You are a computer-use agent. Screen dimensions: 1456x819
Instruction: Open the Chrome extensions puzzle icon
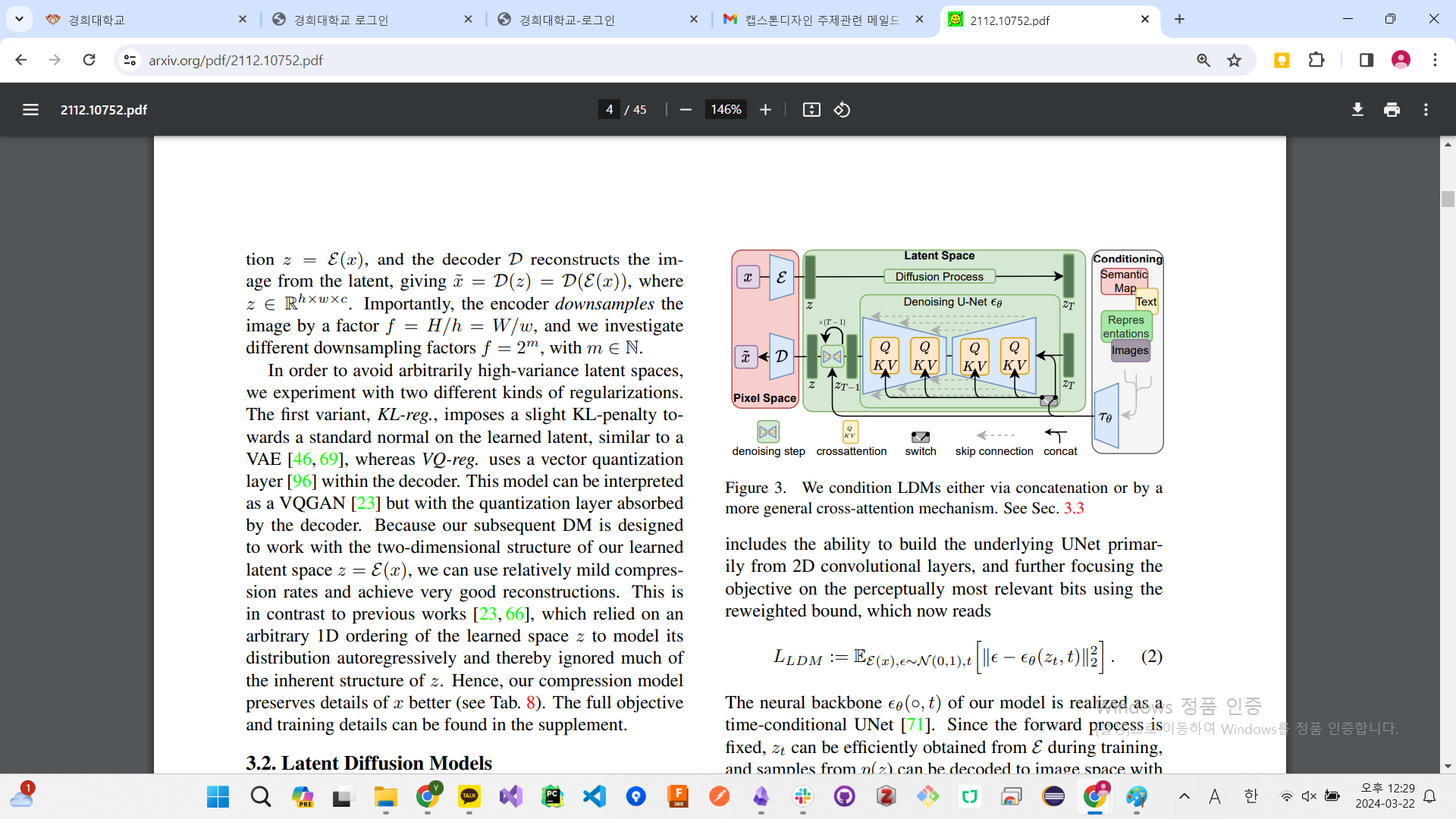point(1316,60)
